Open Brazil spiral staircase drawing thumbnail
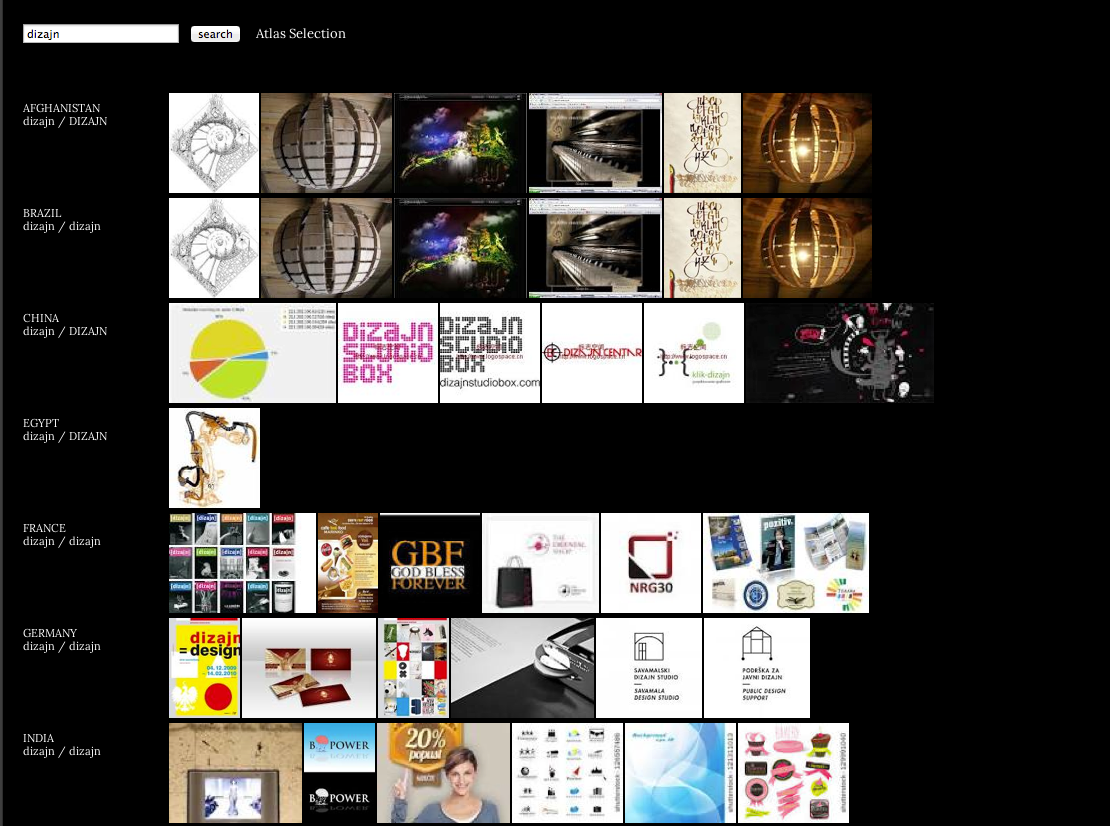The height and width of the screenshot is (826, 1110). [214, 248]
